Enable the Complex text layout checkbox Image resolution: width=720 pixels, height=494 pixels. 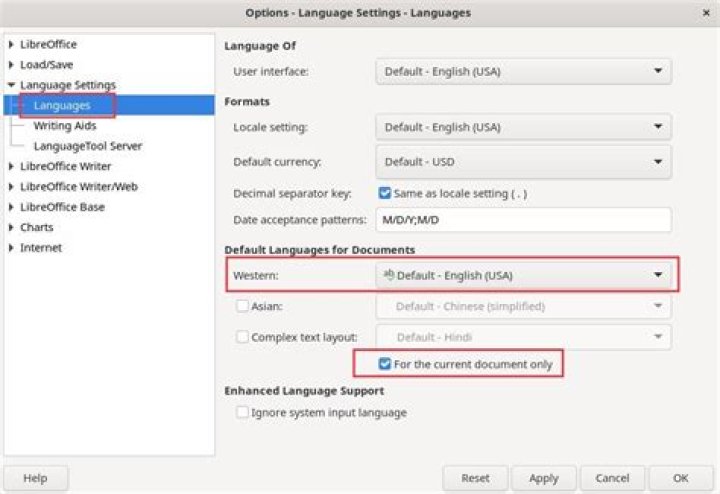click(x=242, y=337)
